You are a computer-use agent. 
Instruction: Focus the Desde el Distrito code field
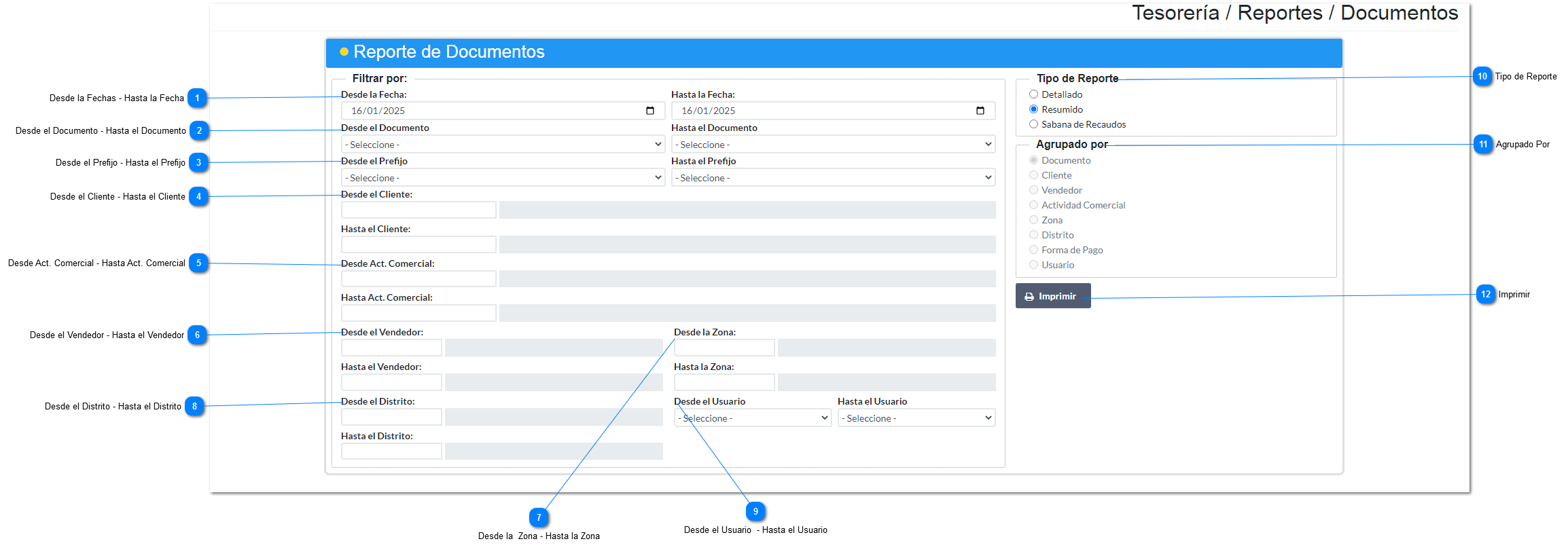391,417
